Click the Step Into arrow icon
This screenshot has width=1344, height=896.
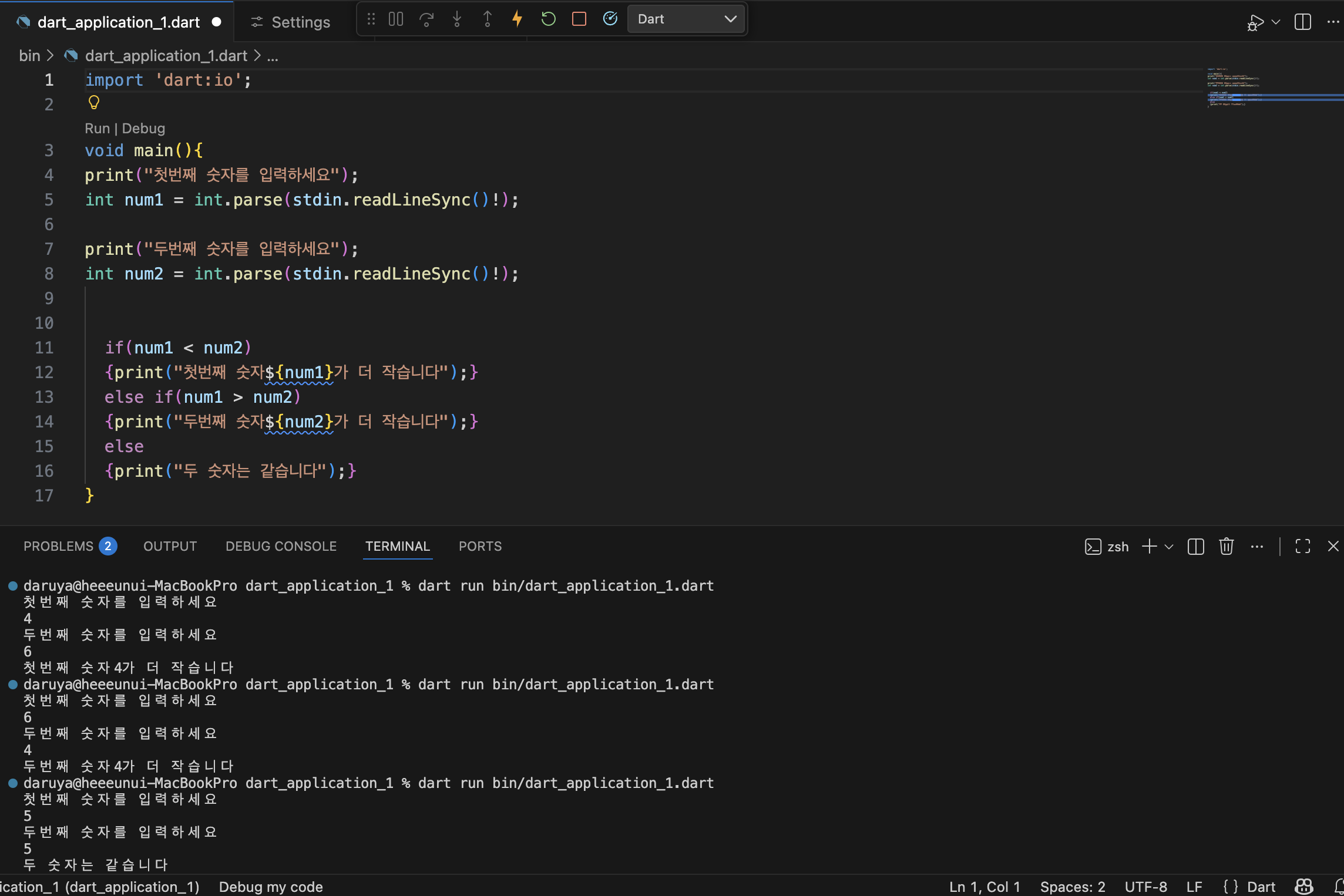click(x=457, y=19)
